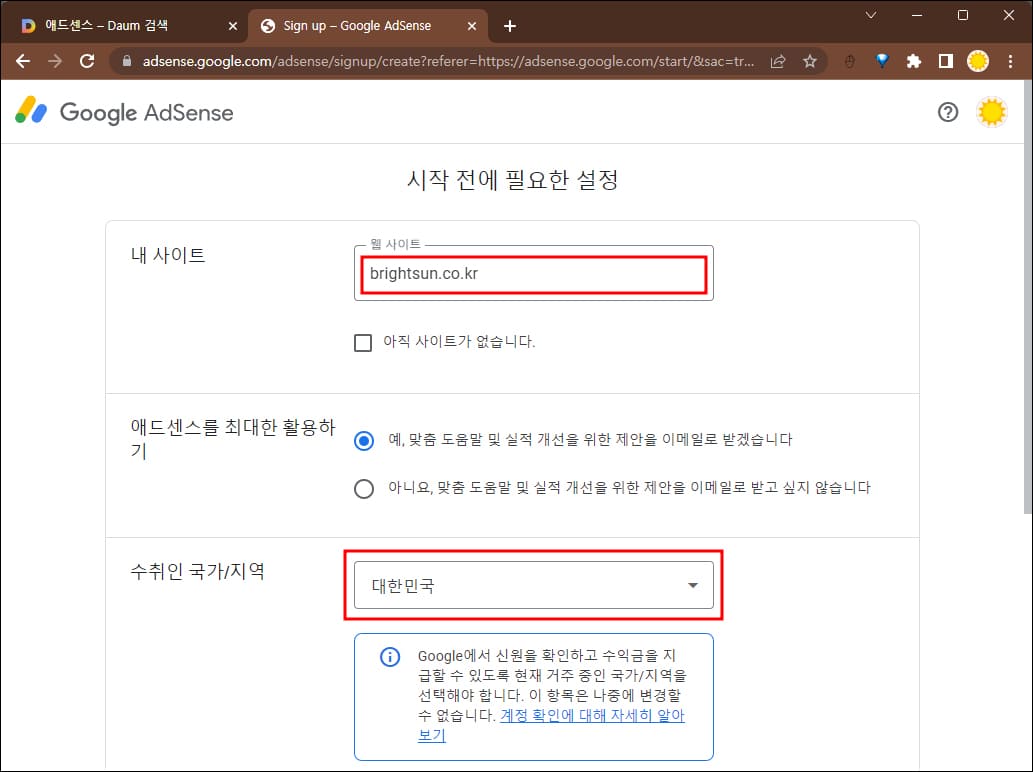This screenshot has width=1033, height=772.
Task: Go back using the browser back arrow
Action: click(23, 61)
